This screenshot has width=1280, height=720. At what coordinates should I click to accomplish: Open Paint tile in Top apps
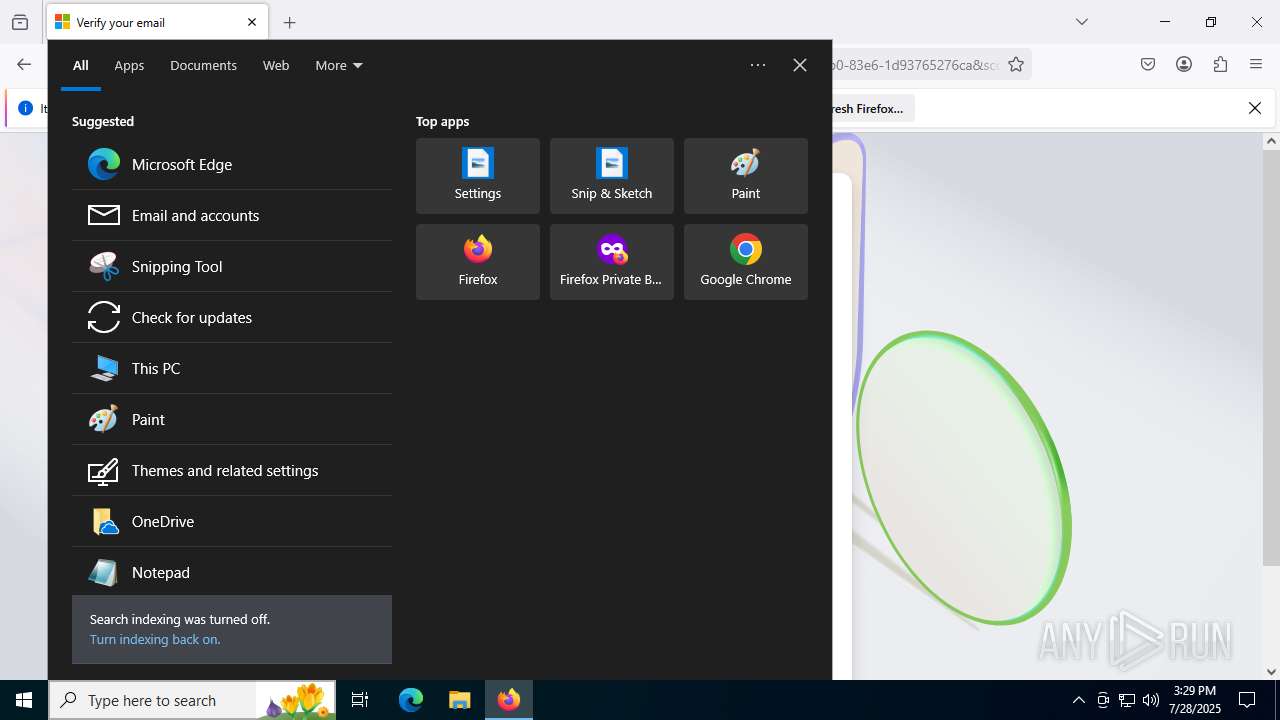click(746, 176)
